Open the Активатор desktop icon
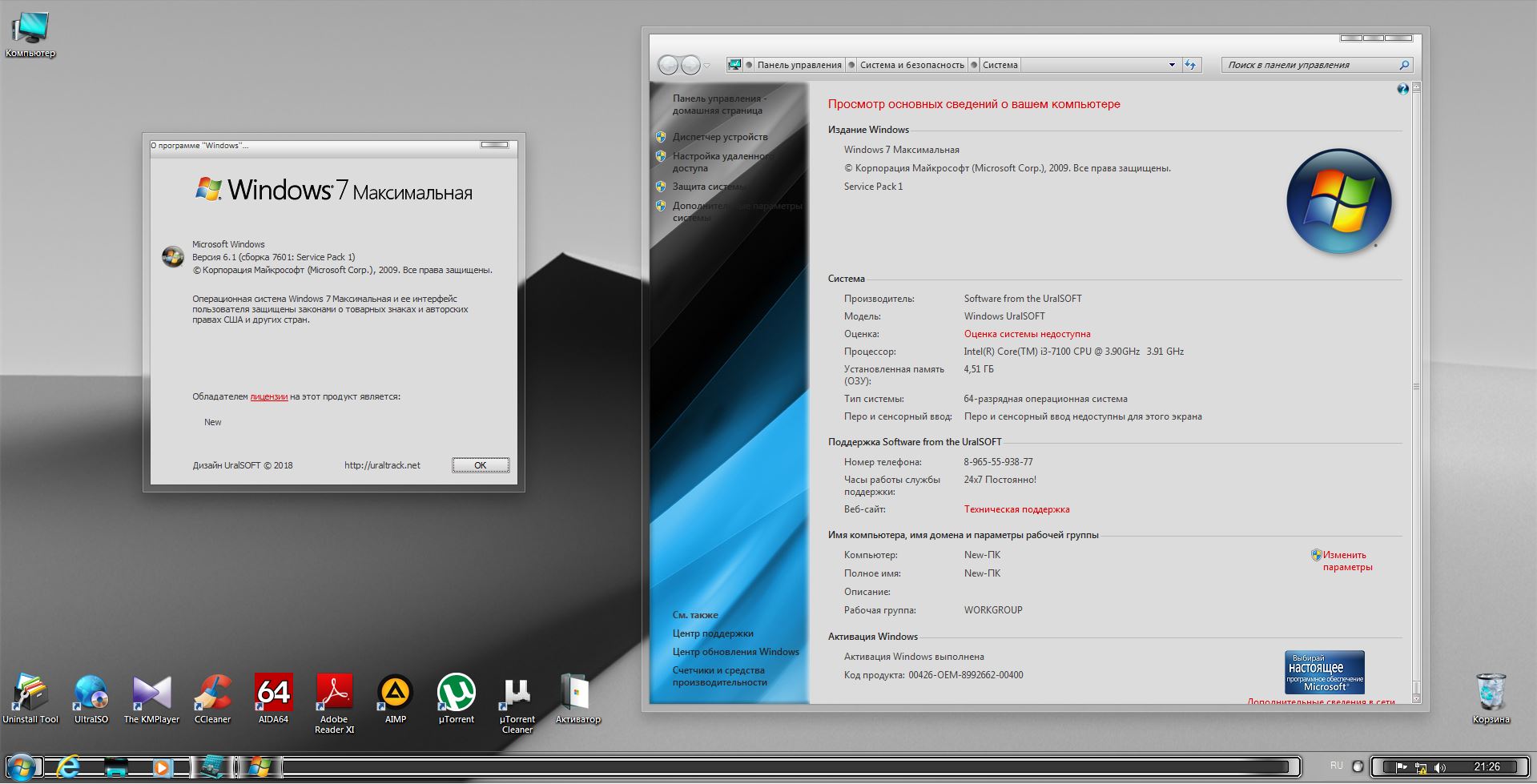 [x=577, y=698]
